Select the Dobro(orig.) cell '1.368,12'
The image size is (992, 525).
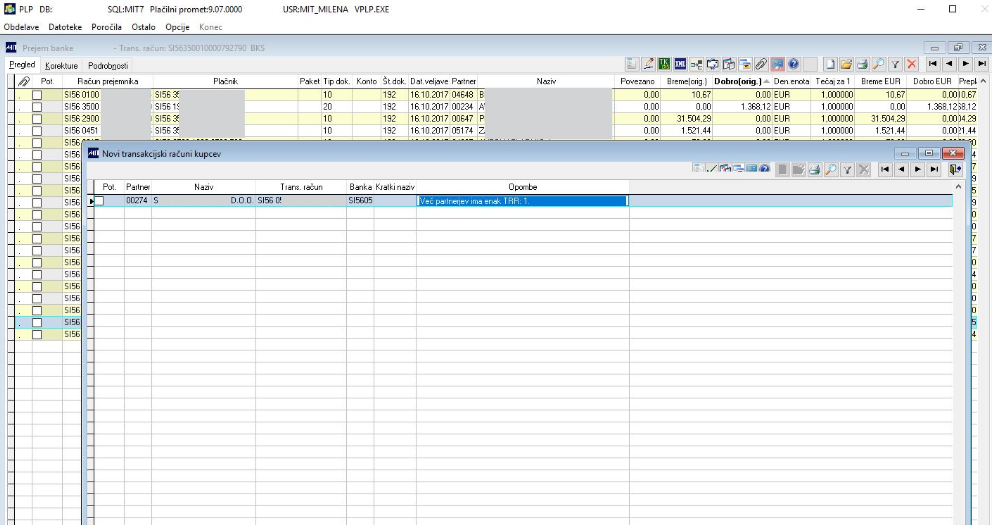point(742,107)
